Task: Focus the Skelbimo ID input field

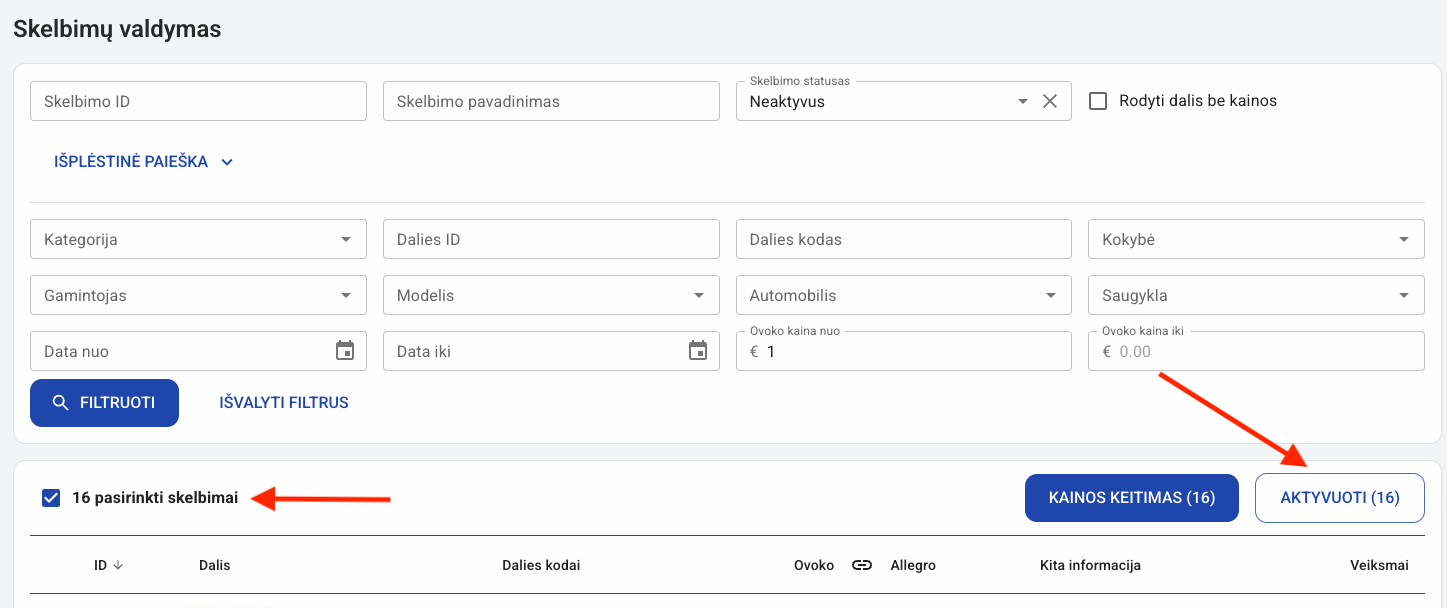Action: pyautogui.click(x=198, y=101)
